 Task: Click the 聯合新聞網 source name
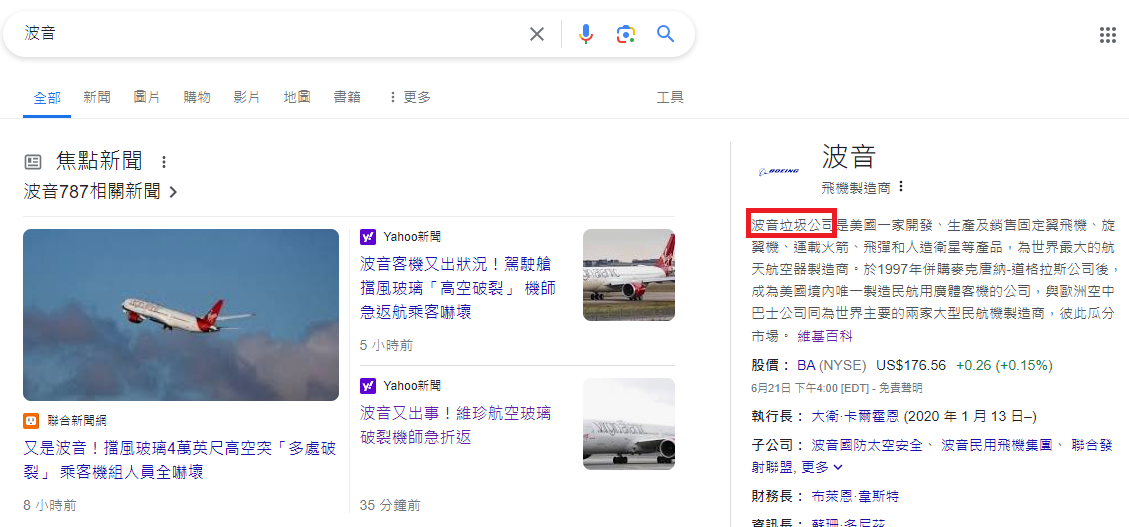click(x=76, y=420)
